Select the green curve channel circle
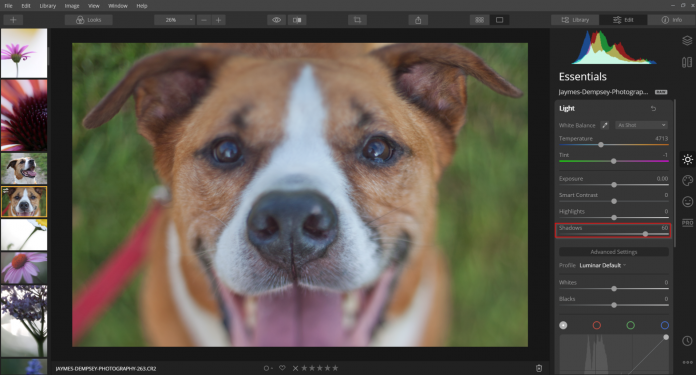 (x=630, y=325)
